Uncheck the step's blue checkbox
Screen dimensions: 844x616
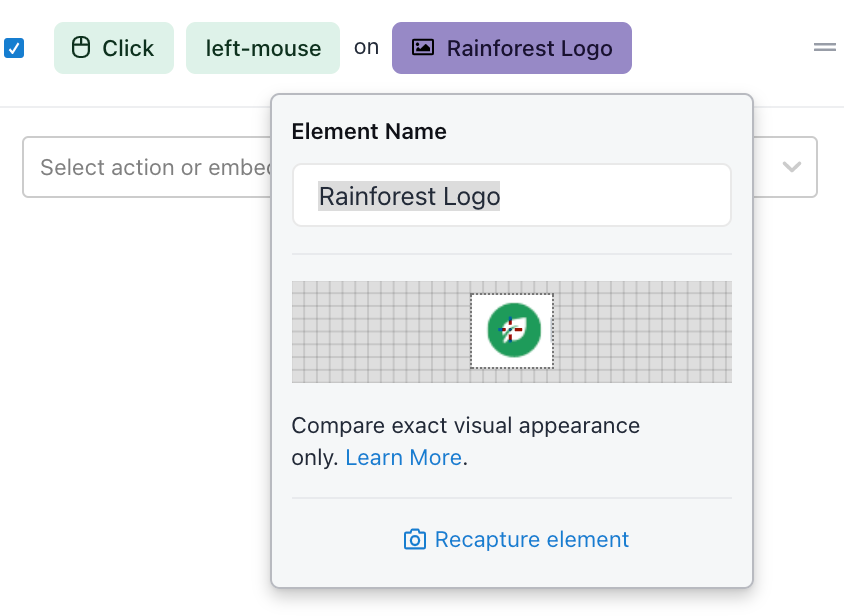[x=14, y=48]
